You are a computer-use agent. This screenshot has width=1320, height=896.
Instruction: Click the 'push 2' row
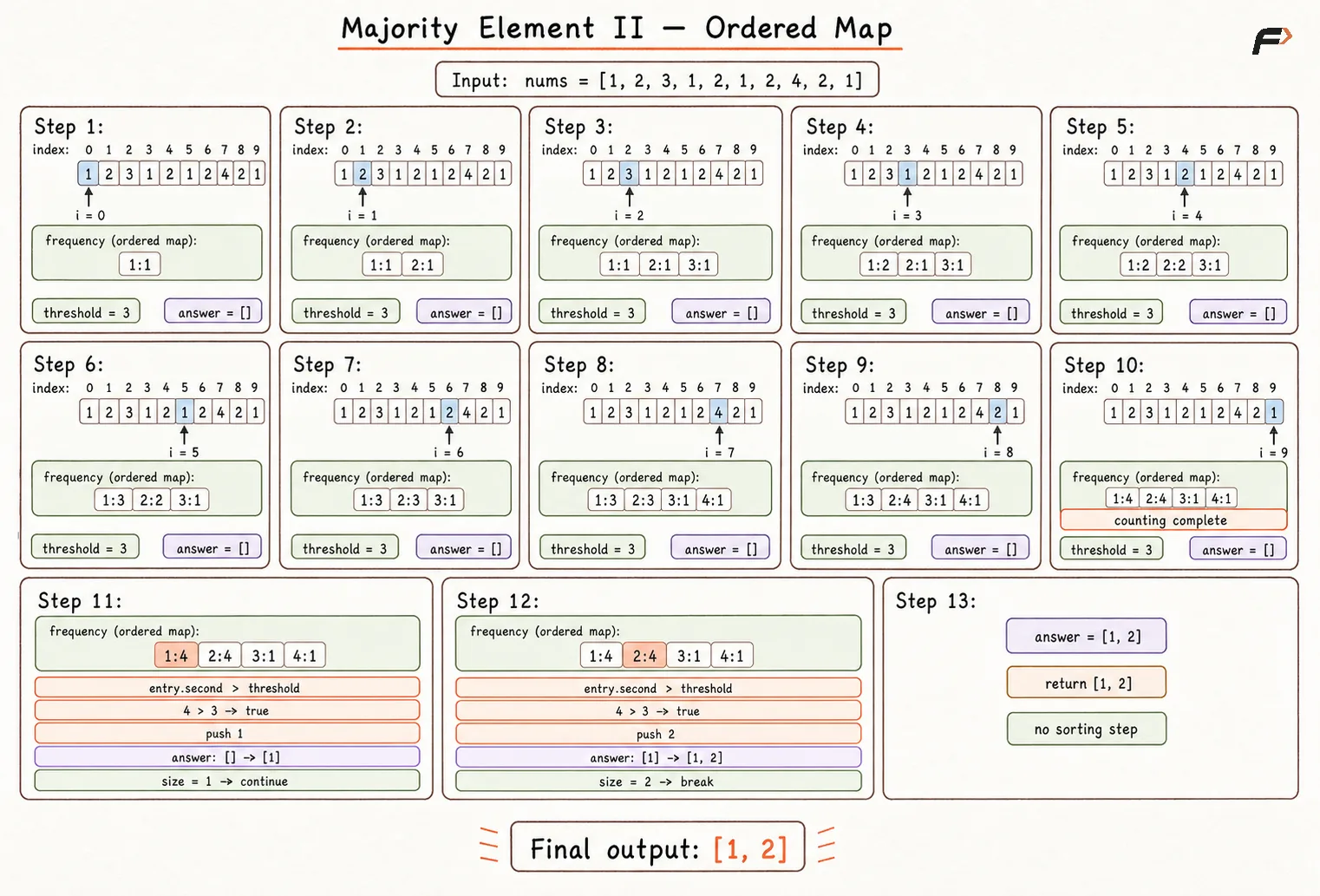click(x=658, y=734)
